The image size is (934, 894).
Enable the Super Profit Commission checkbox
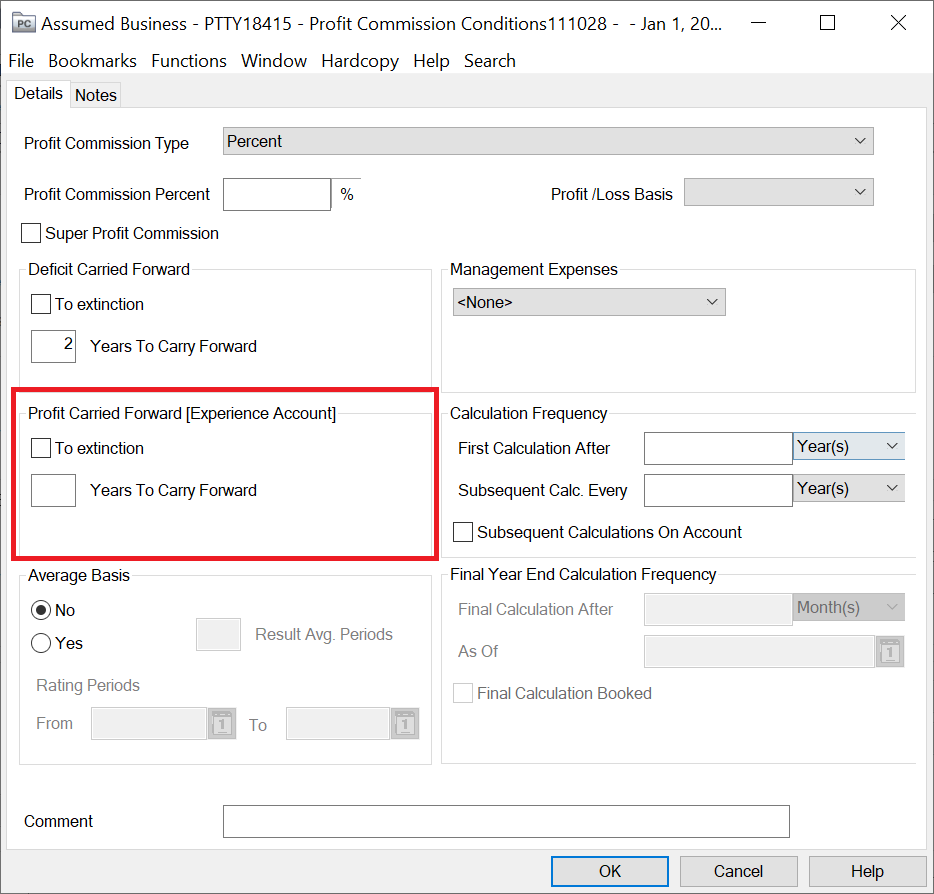coord(32,234)
